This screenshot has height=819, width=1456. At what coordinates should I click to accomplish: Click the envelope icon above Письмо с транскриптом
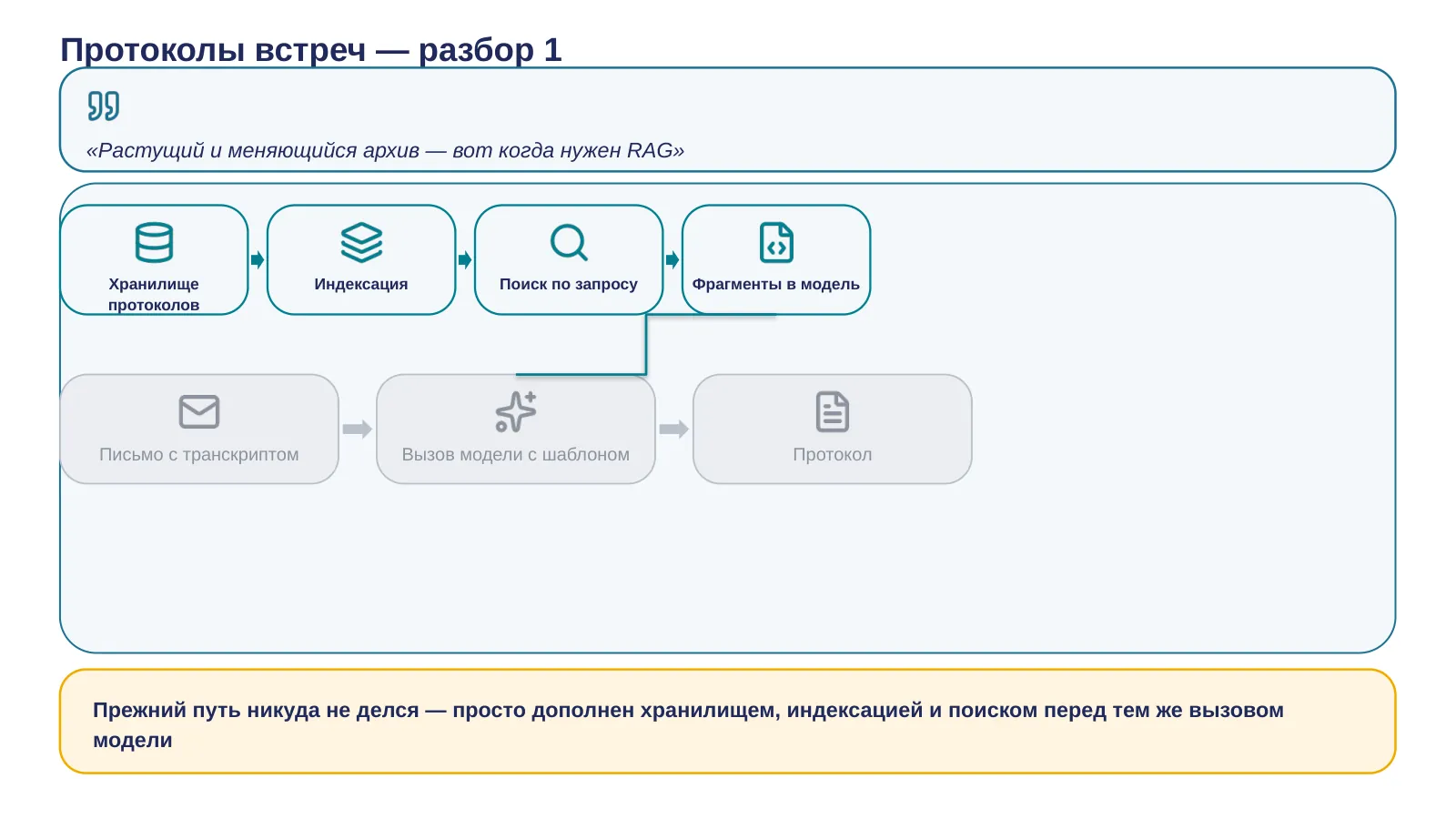point(199,411)
